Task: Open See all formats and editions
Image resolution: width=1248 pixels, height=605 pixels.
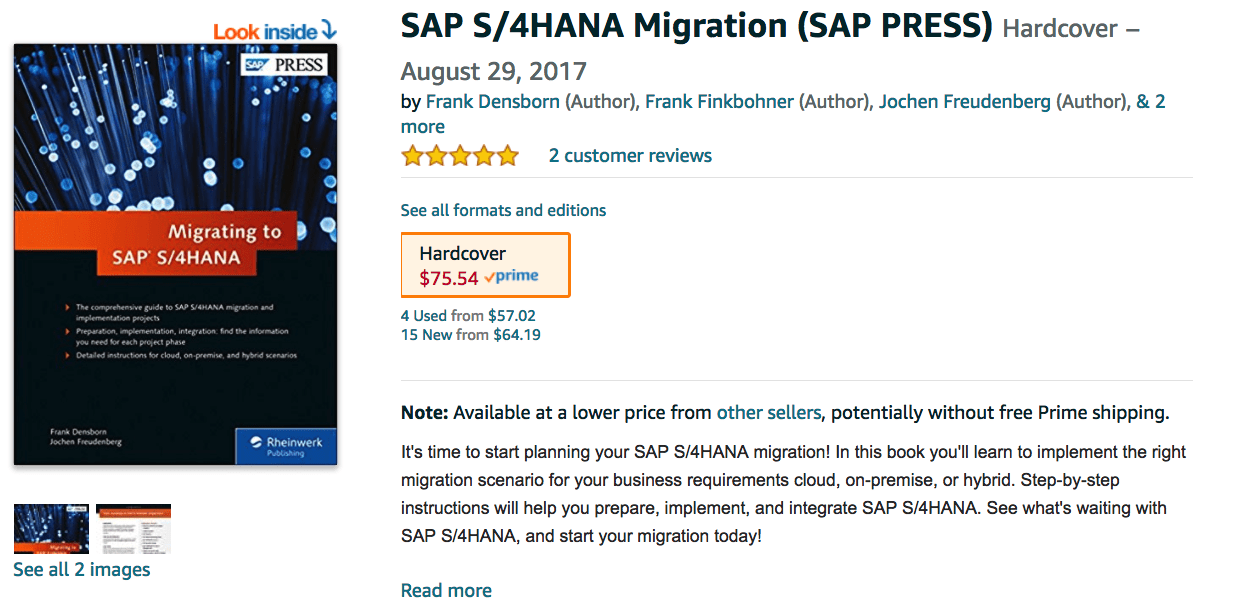Action: point(503,210)
